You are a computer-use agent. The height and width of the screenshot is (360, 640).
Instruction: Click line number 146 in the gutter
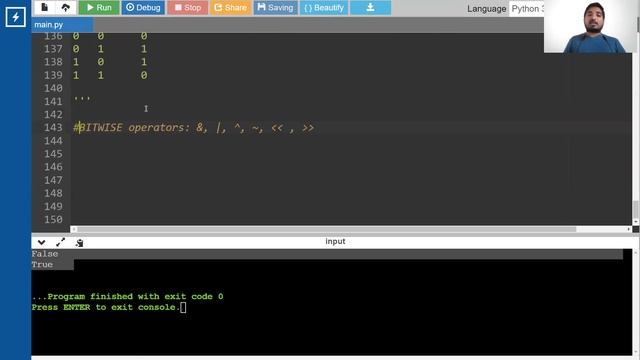[x=53, y=167]
